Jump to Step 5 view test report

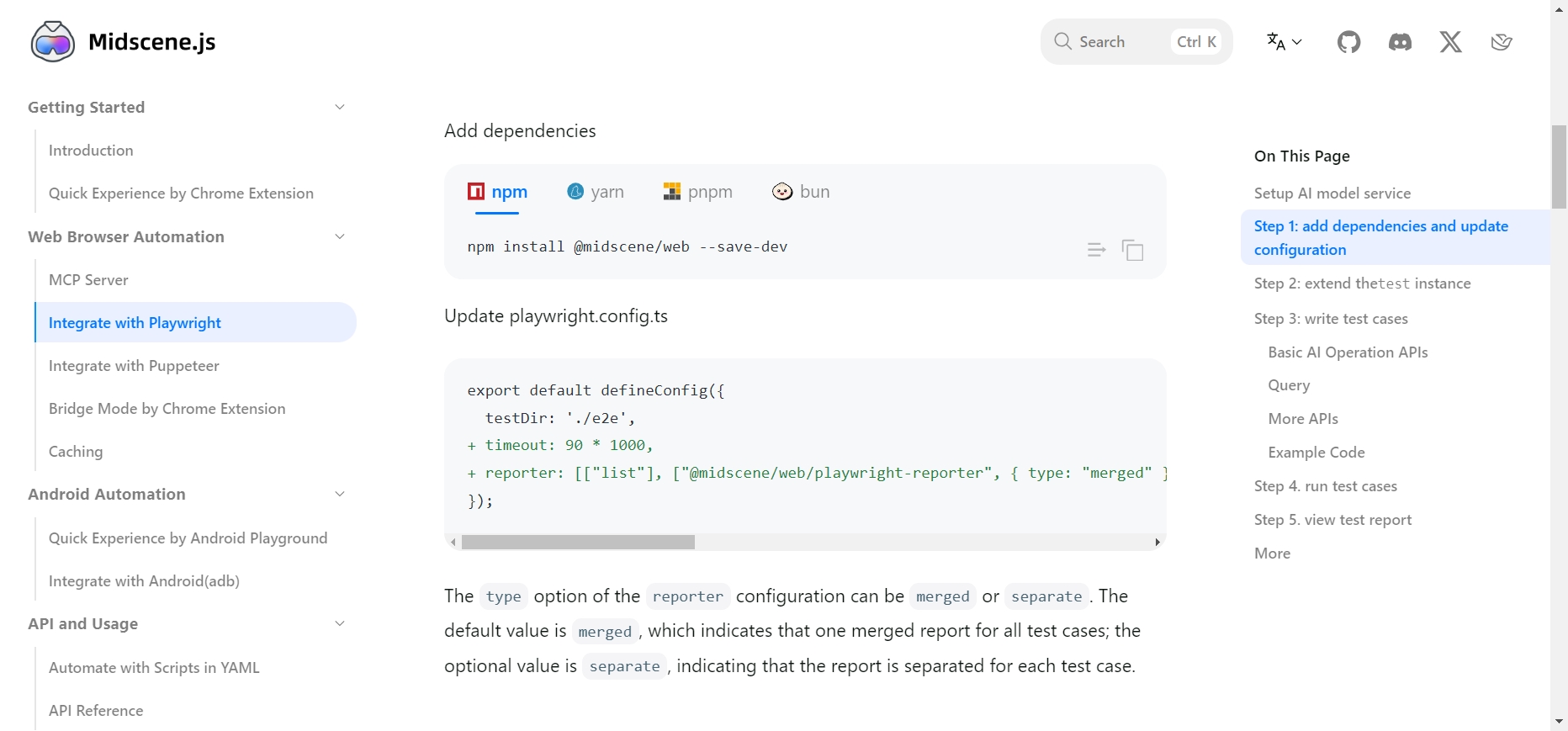(1332, 520)
